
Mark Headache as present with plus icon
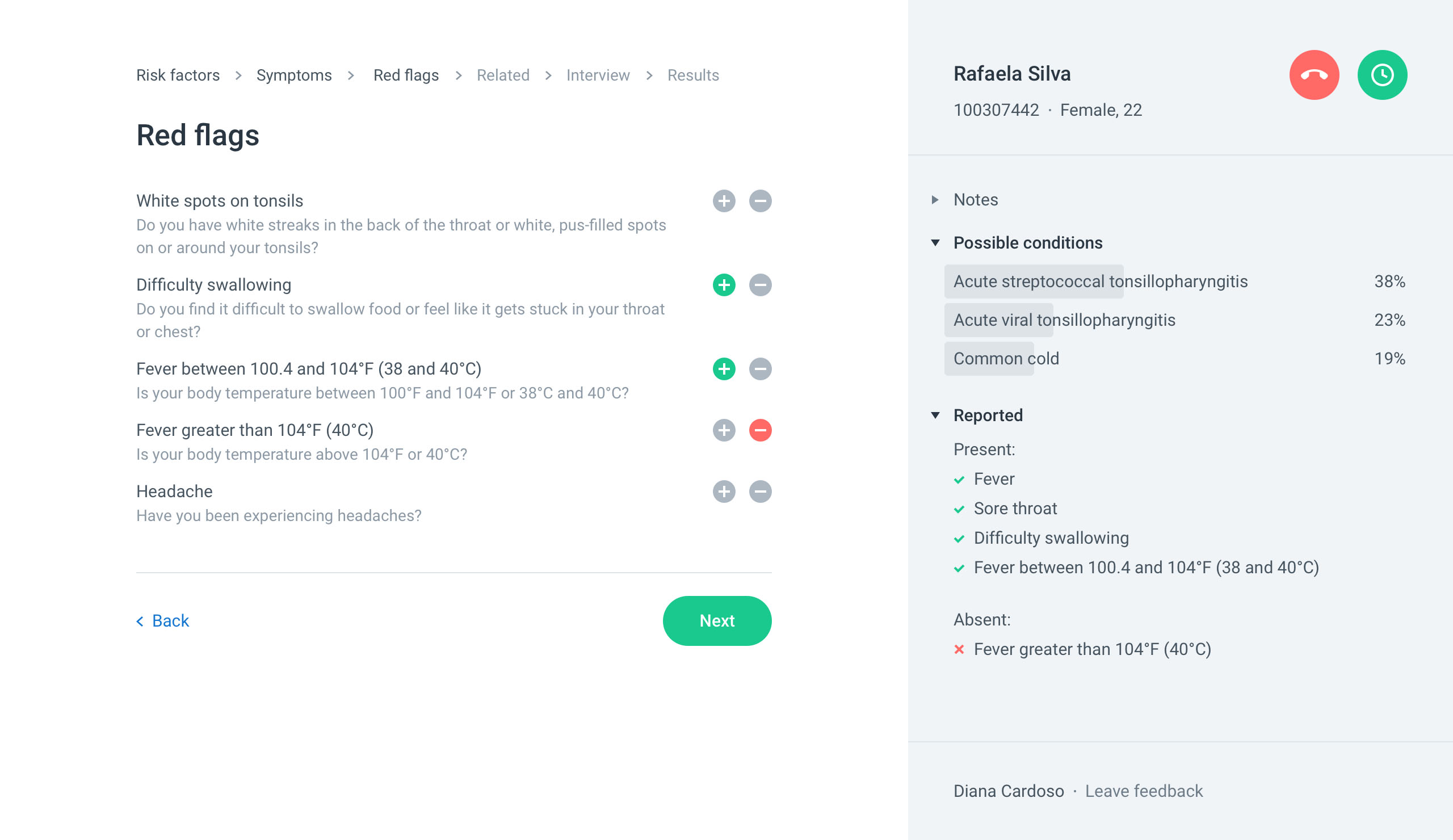pos(724,492)
